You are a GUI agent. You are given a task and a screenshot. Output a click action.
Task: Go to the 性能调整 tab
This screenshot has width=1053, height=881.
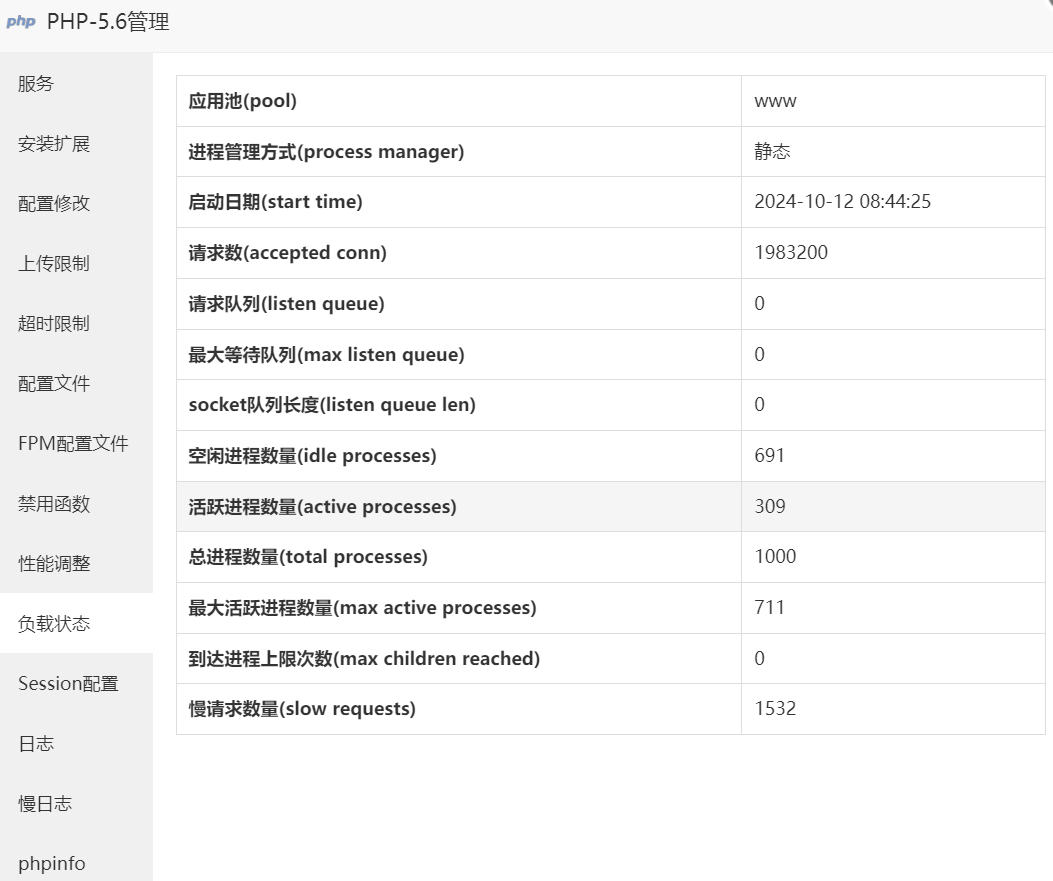pos(76,563)
